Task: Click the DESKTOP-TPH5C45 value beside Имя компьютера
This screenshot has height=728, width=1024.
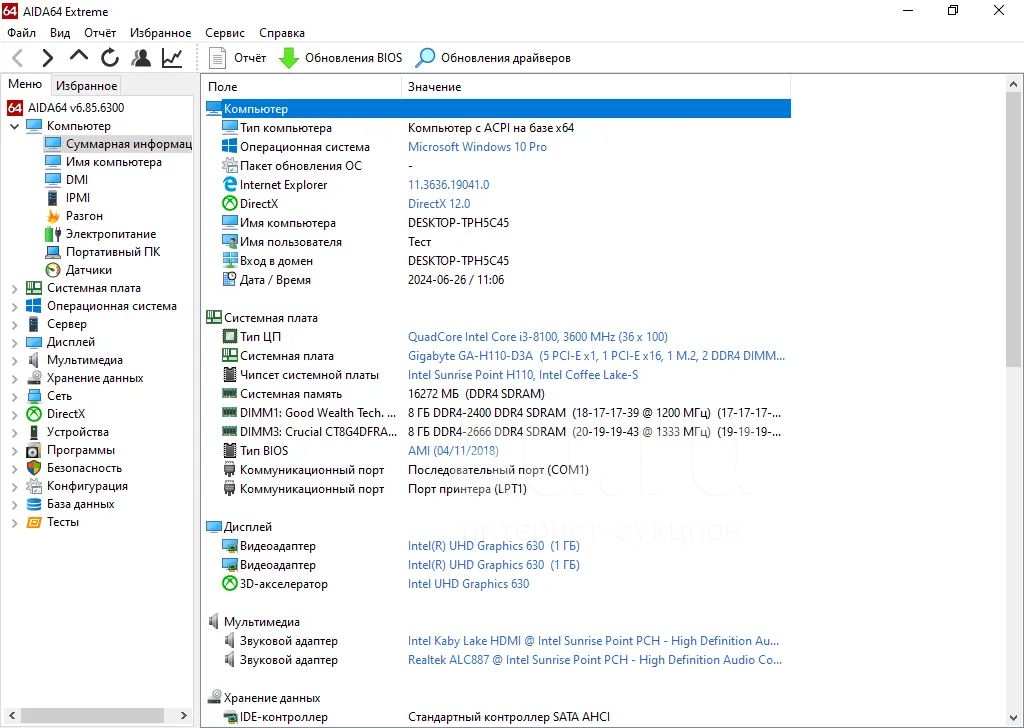Action: (458, 223)
